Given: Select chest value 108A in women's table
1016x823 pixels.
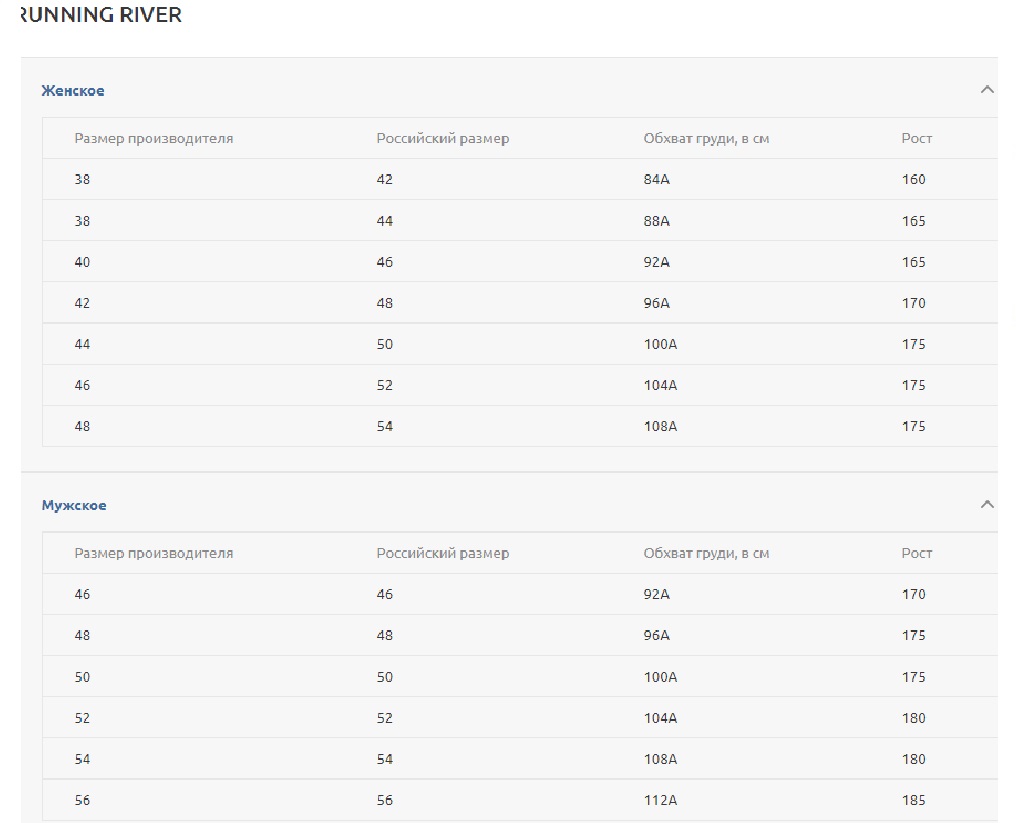Looking at the screenshot, I should pos(660,426).
